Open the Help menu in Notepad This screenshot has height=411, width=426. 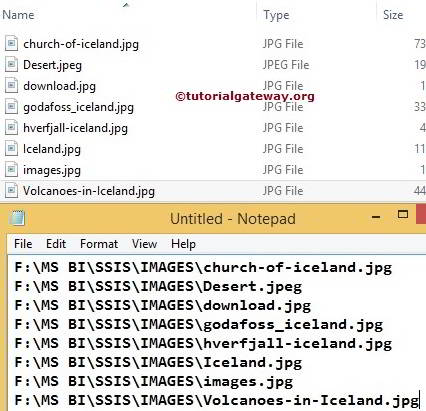pos(183,244)
